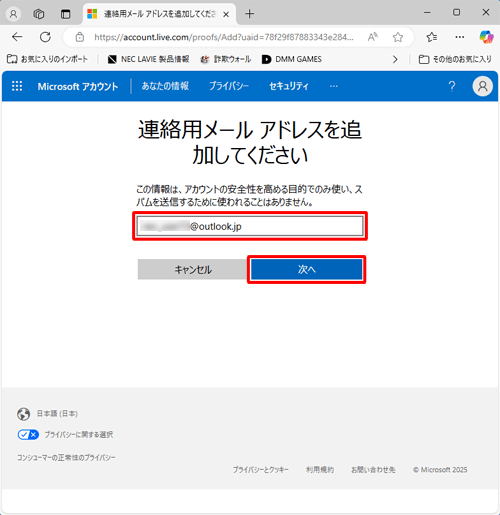The image size is (500, 515).
Task: Reload the page with the refresh icon
Action: [x=45, y=37]
